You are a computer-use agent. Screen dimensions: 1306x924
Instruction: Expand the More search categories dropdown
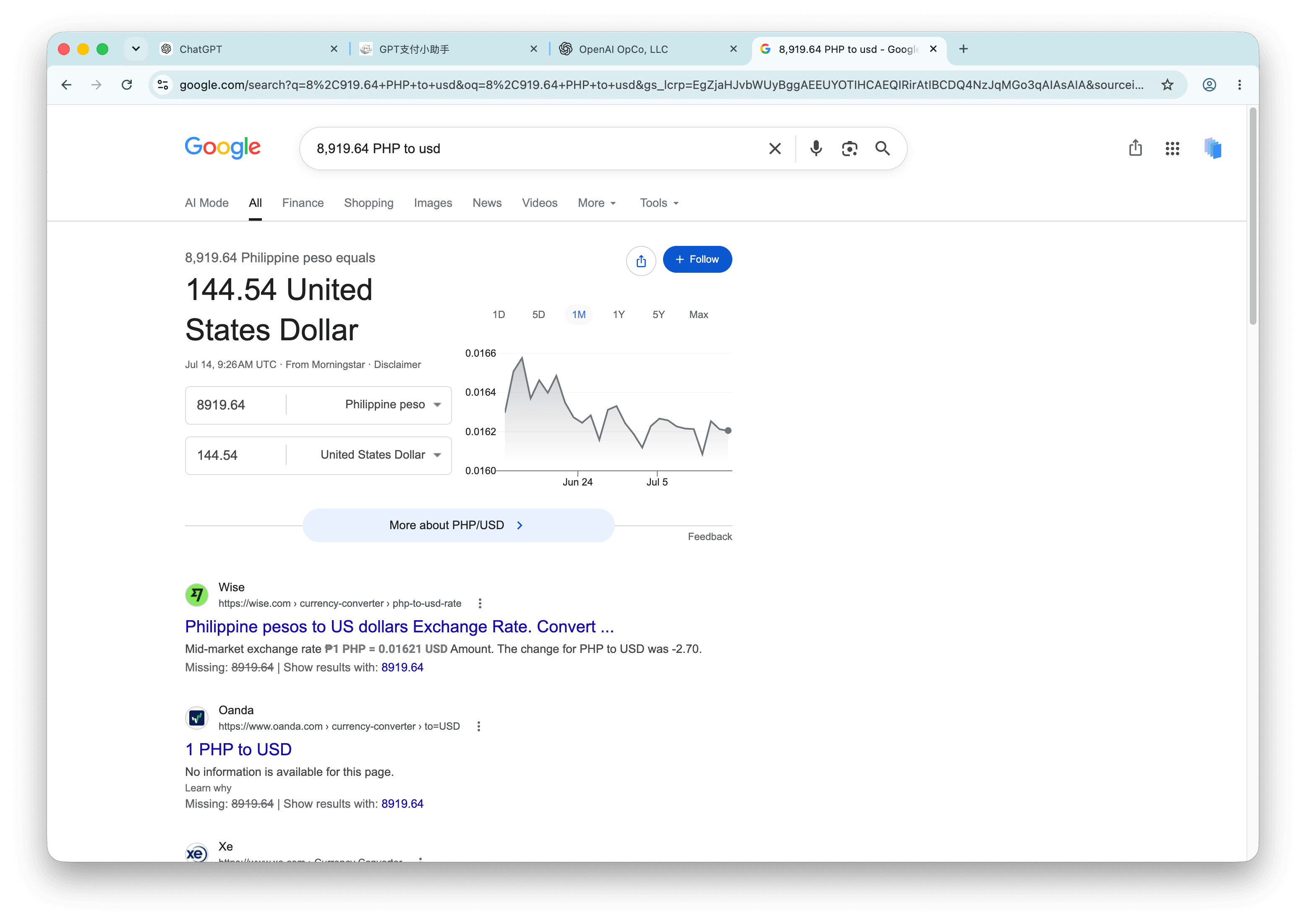(597, 203)
